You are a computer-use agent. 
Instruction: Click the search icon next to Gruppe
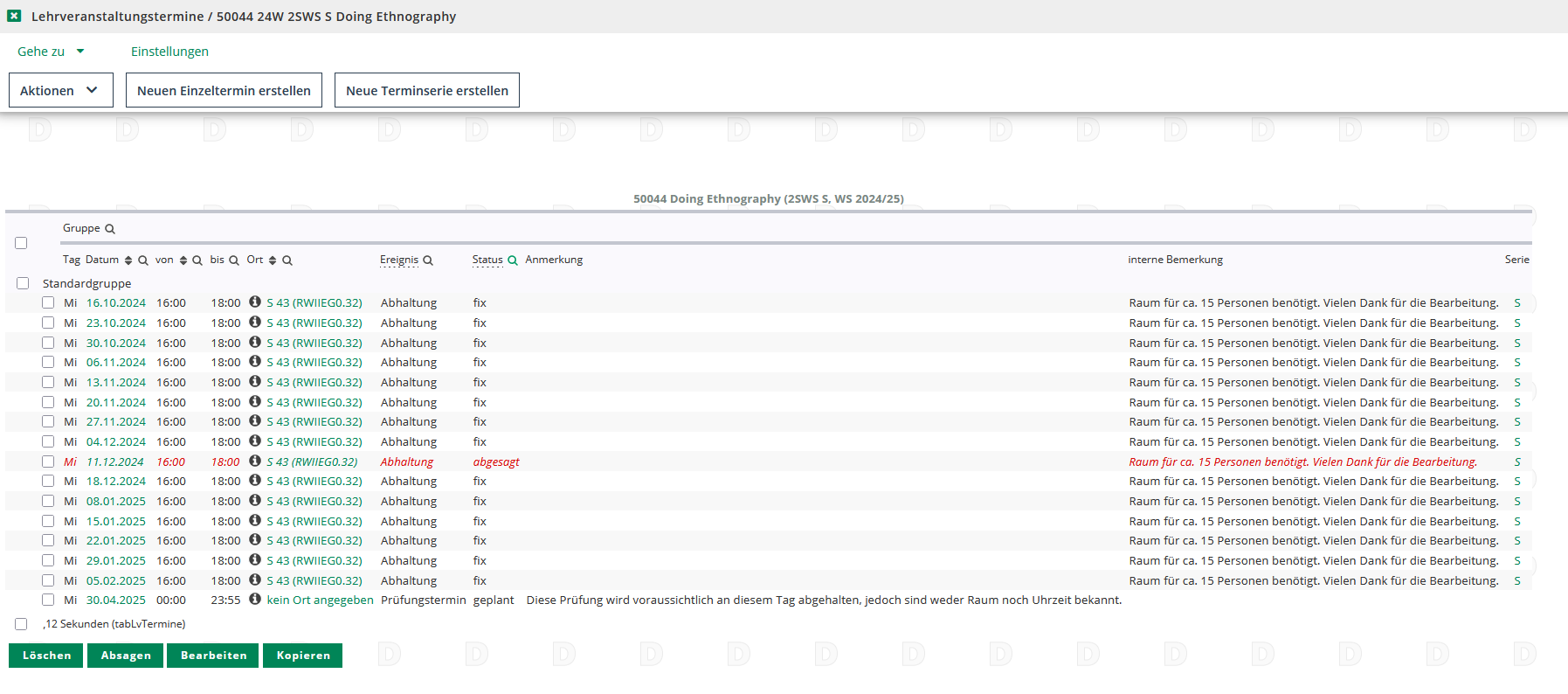click(110, 229)
